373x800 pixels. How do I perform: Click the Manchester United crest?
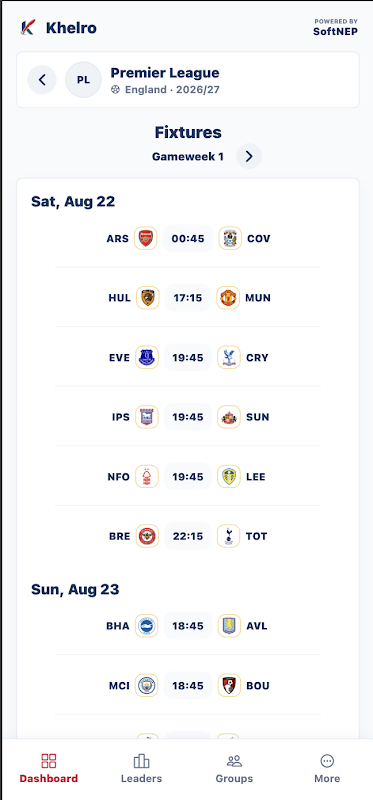[x=228, y=298]
